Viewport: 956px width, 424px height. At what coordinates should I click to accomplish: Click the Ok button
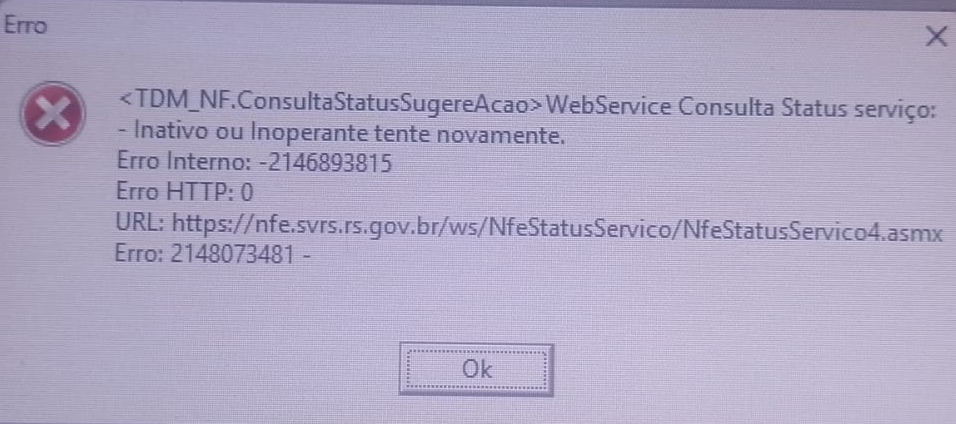tap(476, 370)
